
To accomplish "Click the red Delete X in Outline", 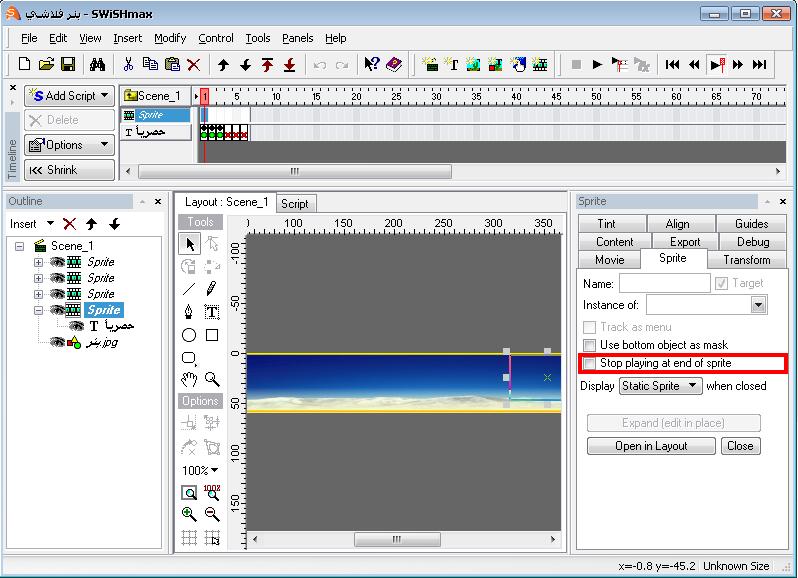I will click(x=69, y=224).
